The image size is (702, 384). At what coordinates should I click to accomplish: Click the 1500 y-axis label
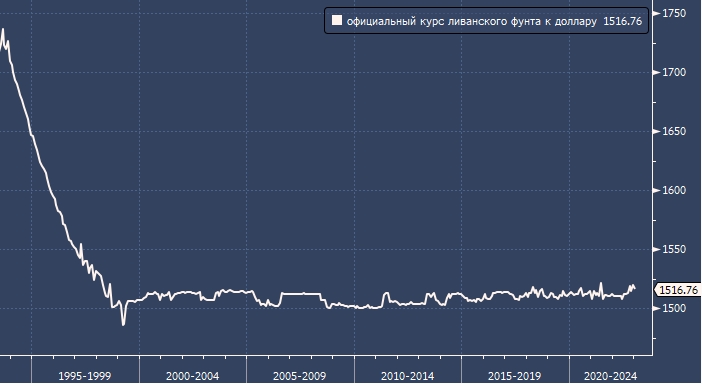(674, 308)
